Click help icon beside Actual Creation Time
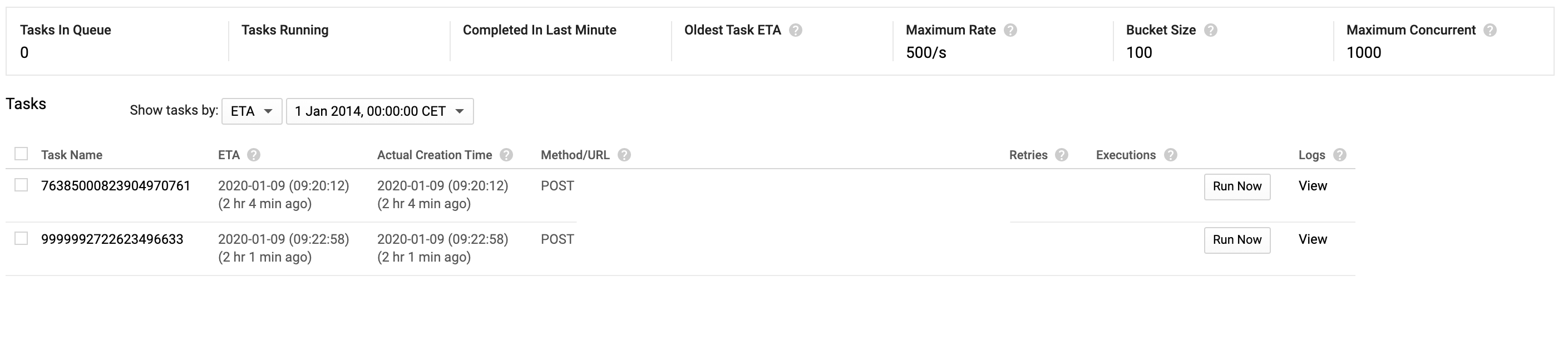This screenshot has width=1568, height=354. (x=506, y=155)
